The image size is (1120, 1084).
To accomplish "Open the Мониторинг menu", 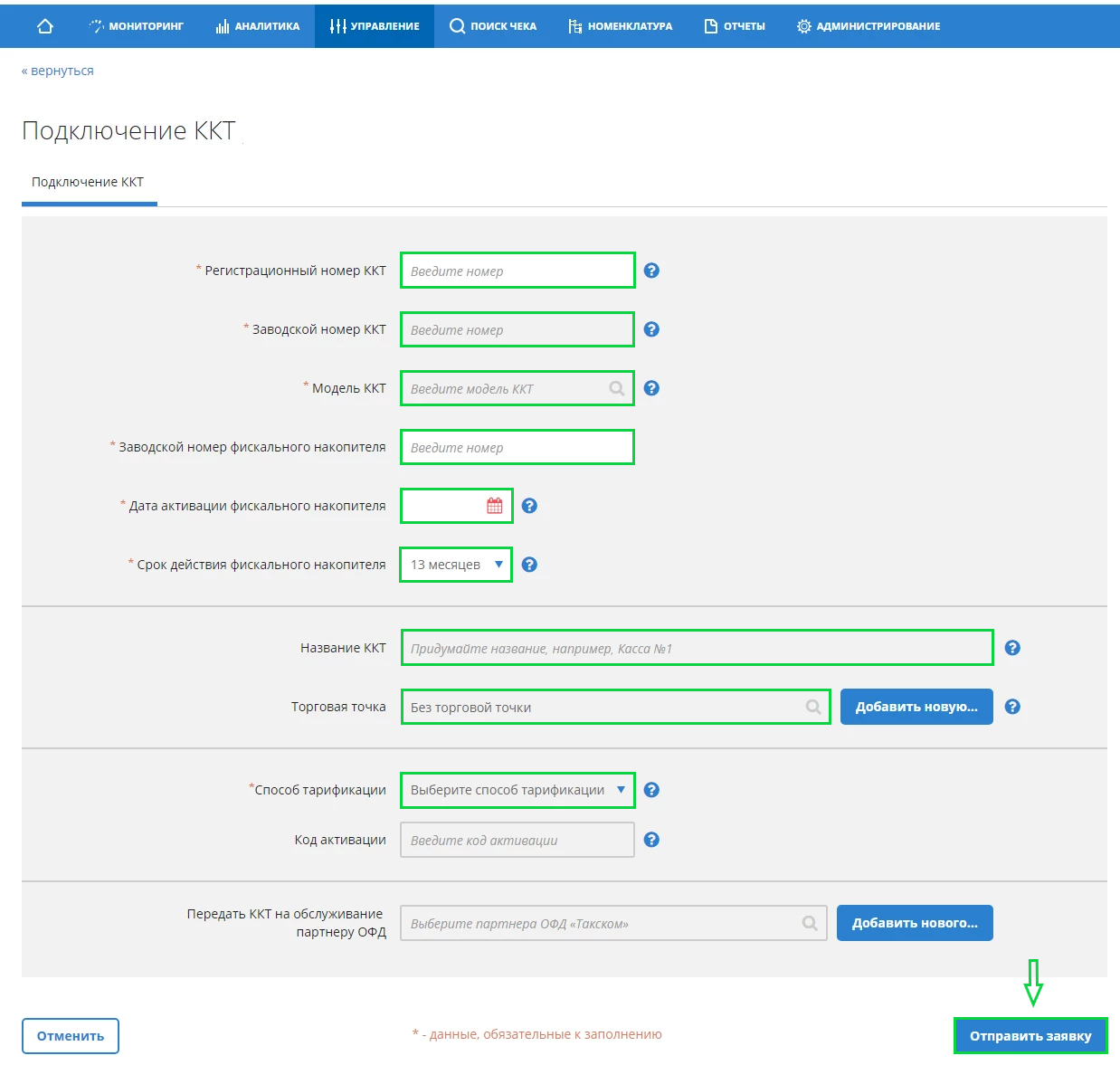I will (x=137, y=26).
